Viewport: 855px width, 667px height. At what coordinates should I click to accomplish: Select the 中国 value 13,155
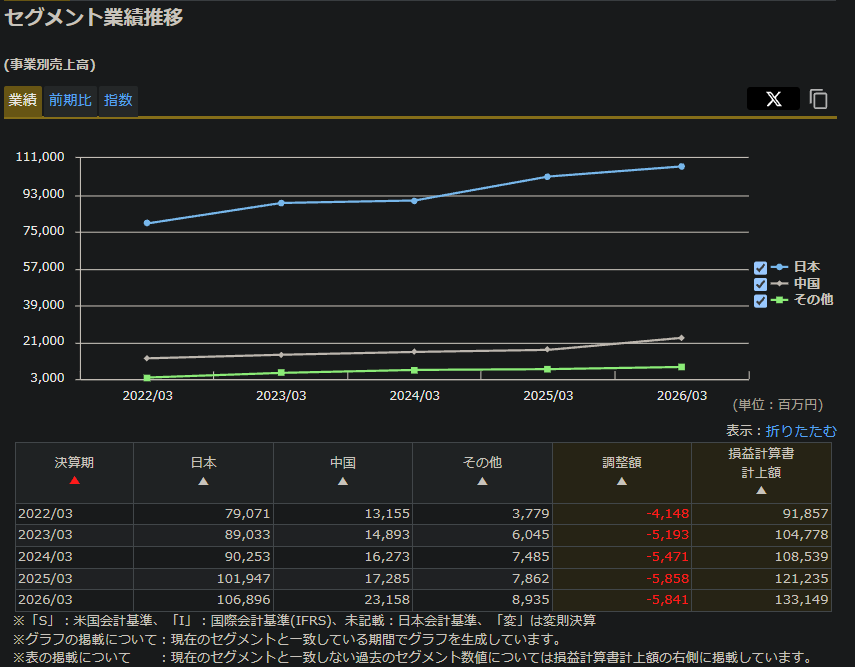coord(387,514)
